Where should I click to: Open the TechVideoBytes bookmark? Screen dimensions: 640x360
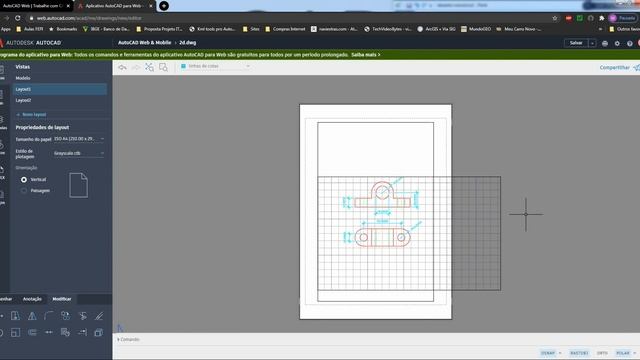pos(388,29)
